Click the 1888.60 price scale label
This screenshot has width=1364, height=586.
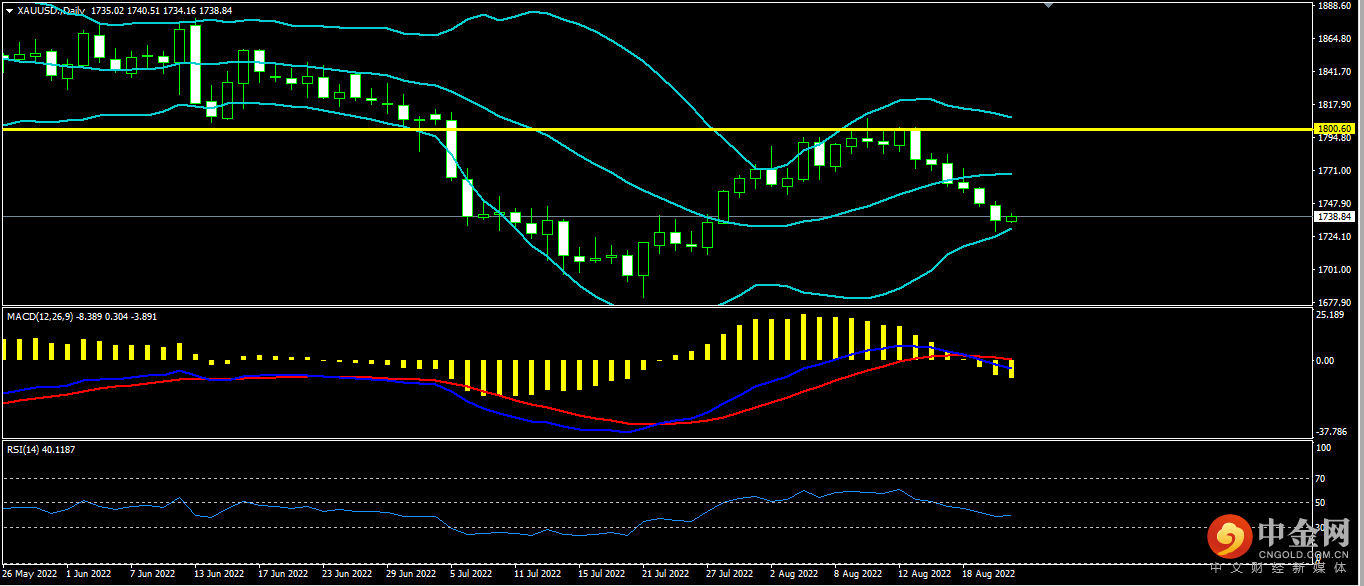[x=1335, y=6]
